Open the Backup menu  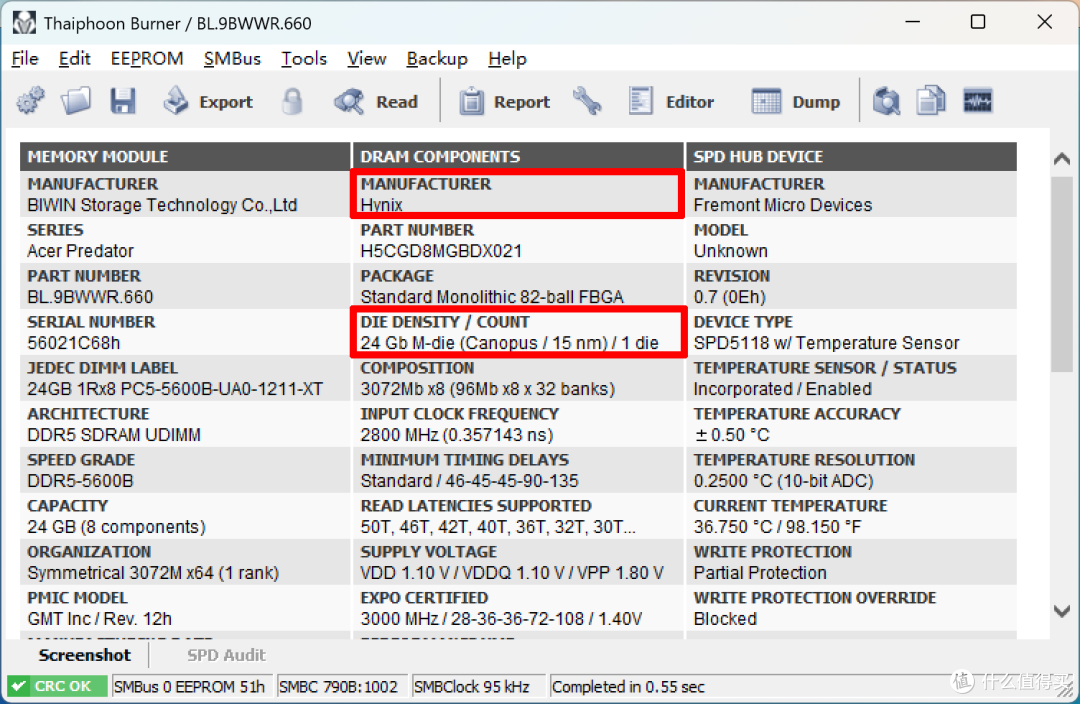pyautogui.click(x=437, y=59)
